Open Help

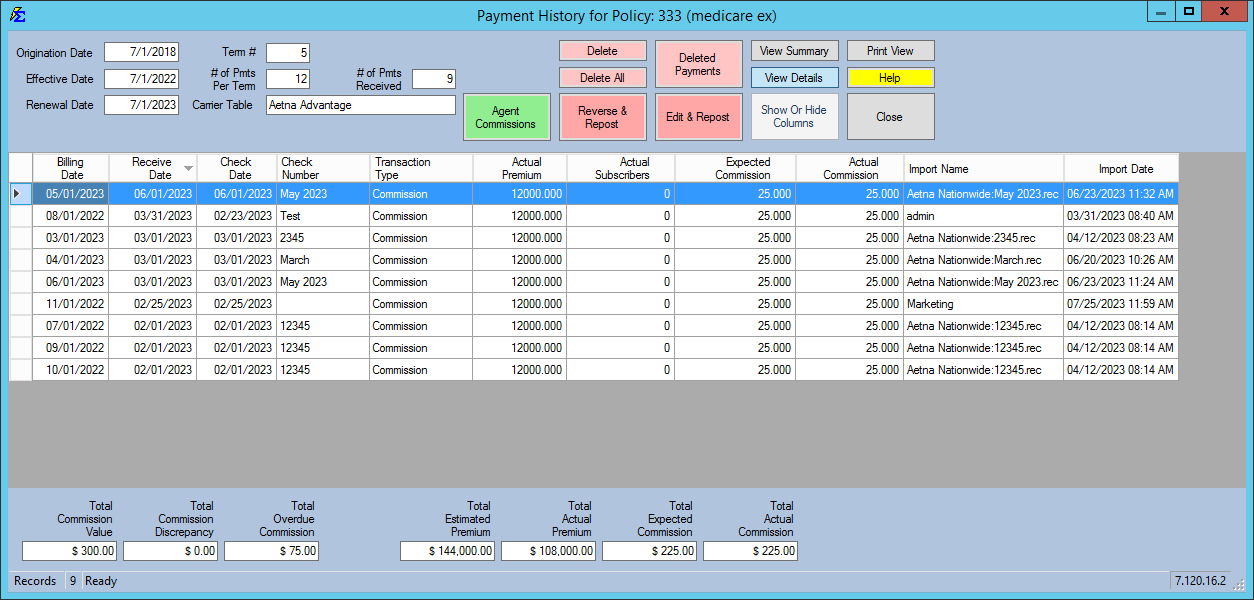890,77
